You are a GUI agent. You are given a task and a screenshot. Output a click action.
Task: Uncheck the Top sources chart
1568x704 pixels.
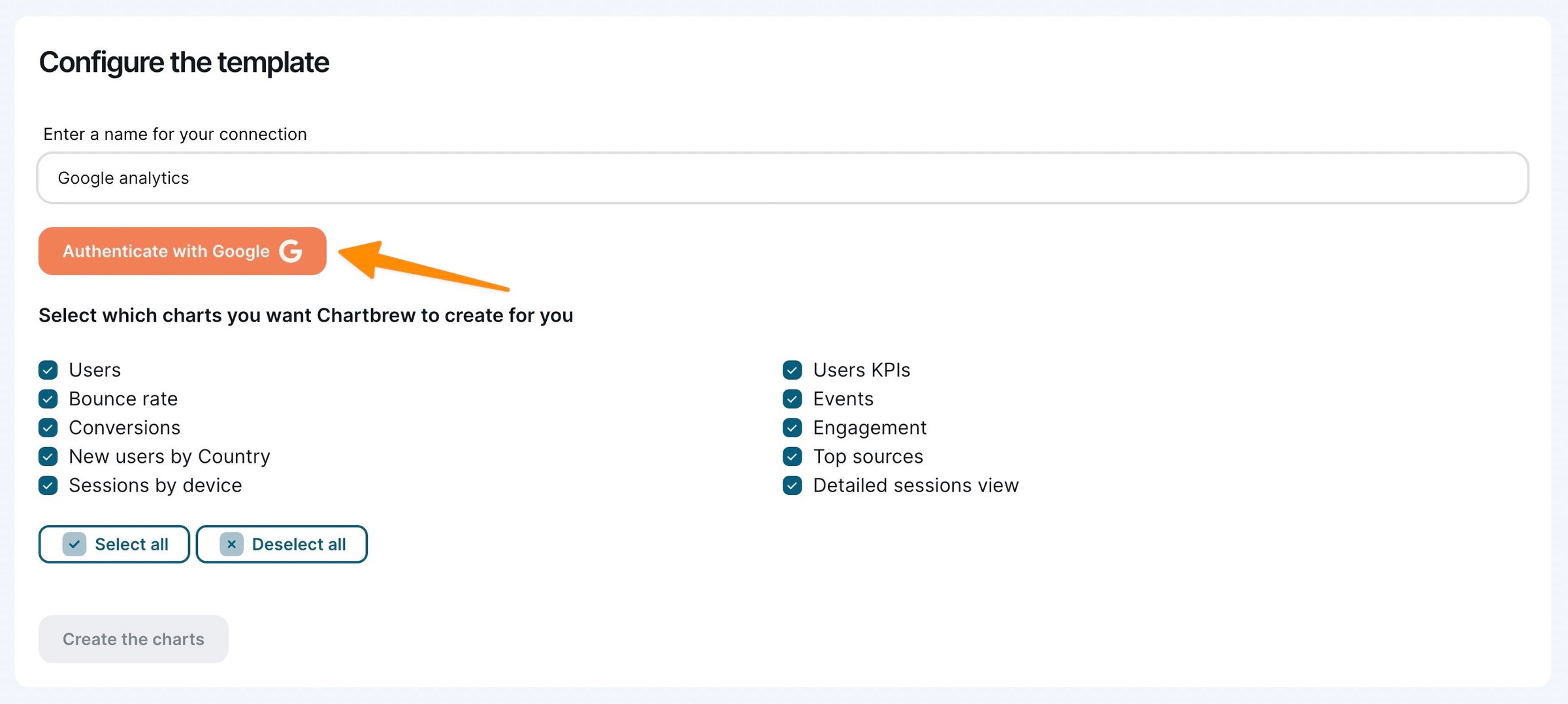pyautogui.click(x=792, y=456)
